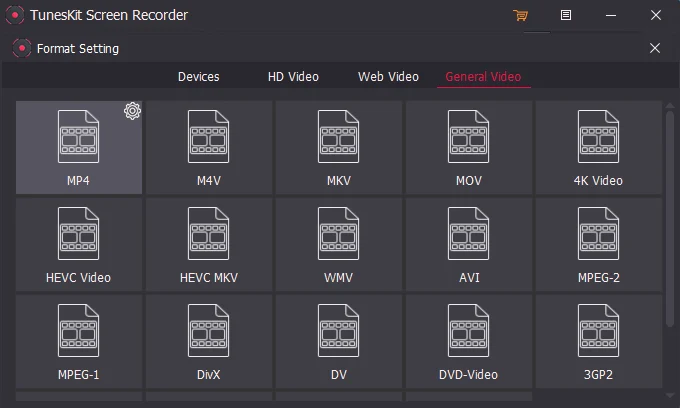Viewport: 680px width, 408px height.
Task: Switch to the HD Video tab
Action: (293, 77)
